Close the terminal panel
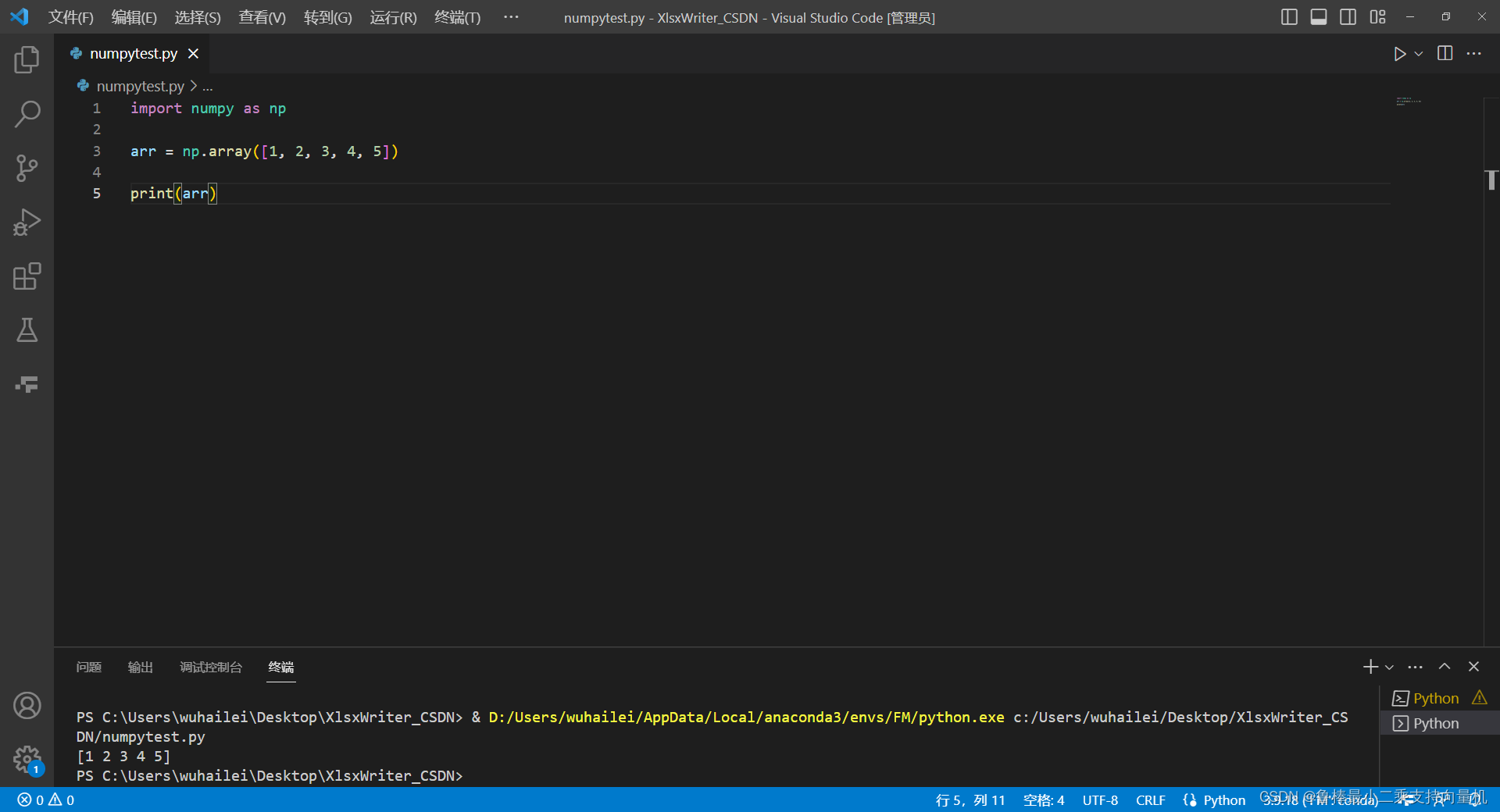The height and width of the screenshot is (812, 1500). pyautogui.click(x=1473, y=667)
